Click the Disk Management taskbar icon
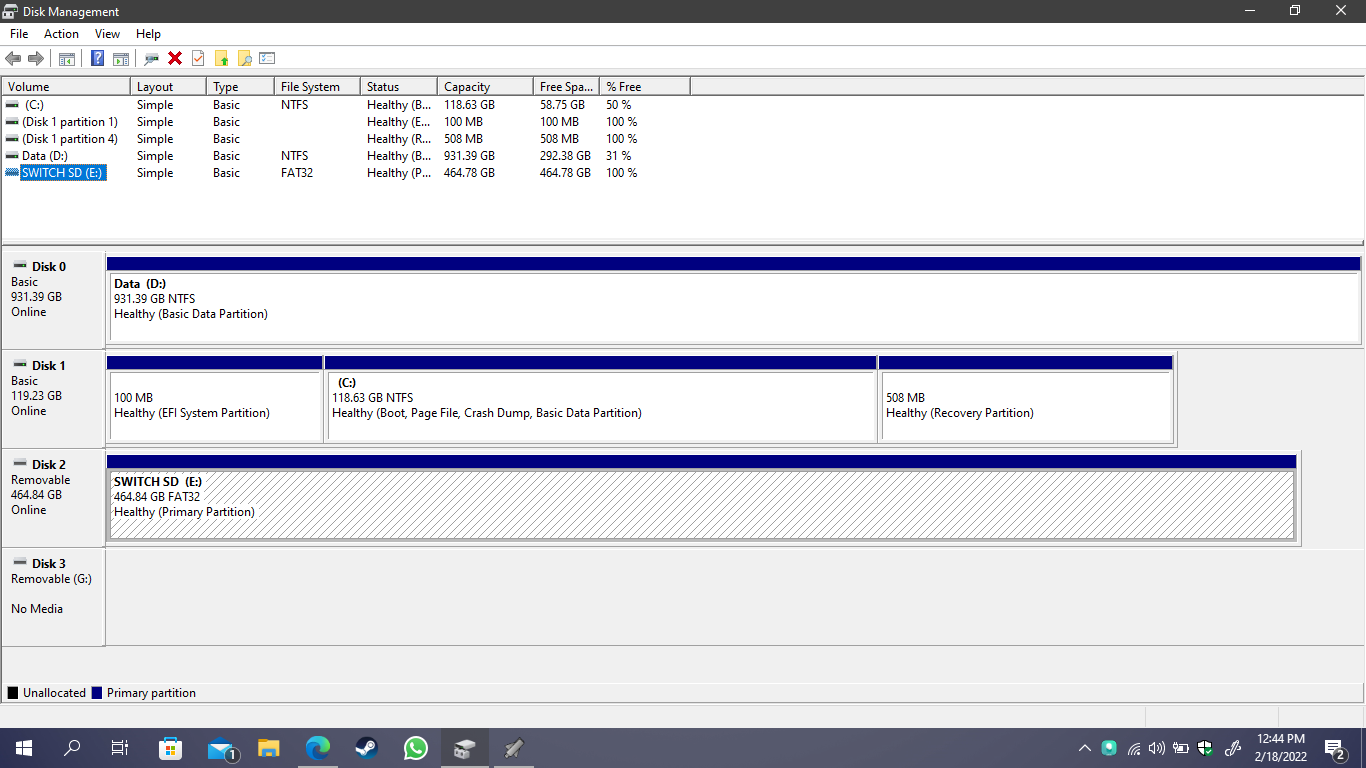The width and height of the screenshot is (1366, 768). click(x=464, y=748)
